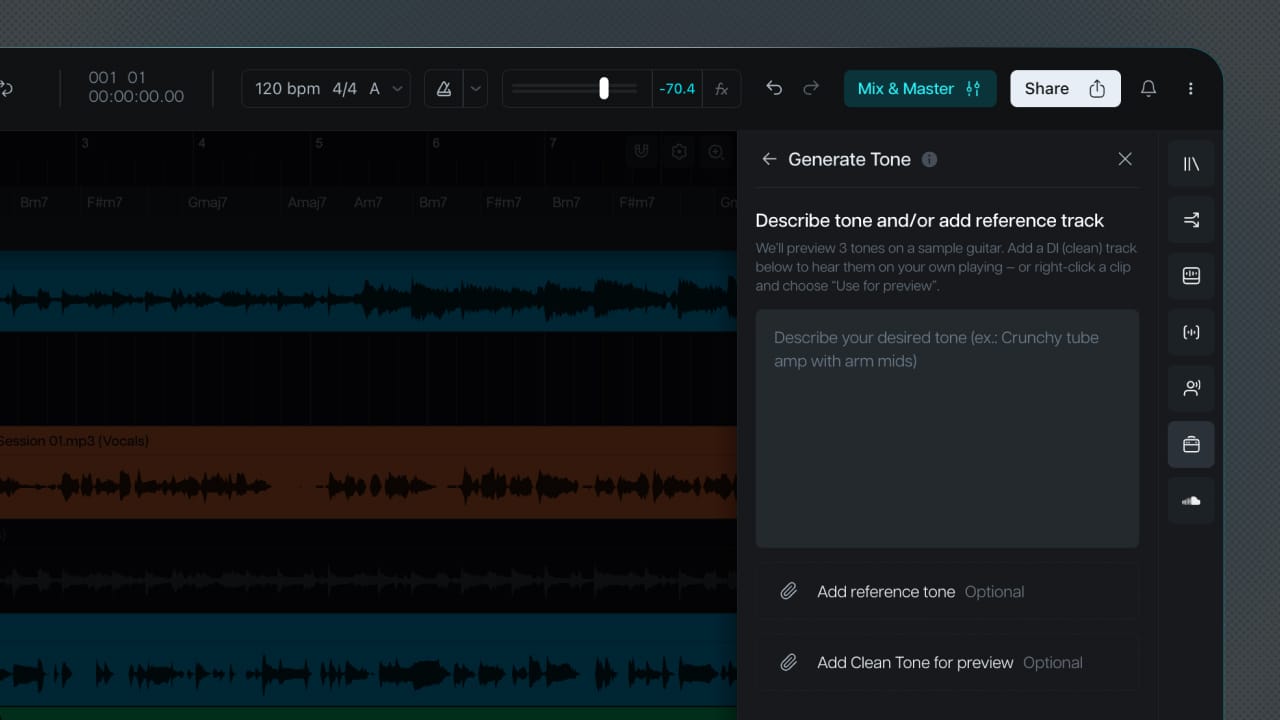Click bar 5 on the timeline ruler
This screenshot has width=1280, height=720.
[319, 143]
